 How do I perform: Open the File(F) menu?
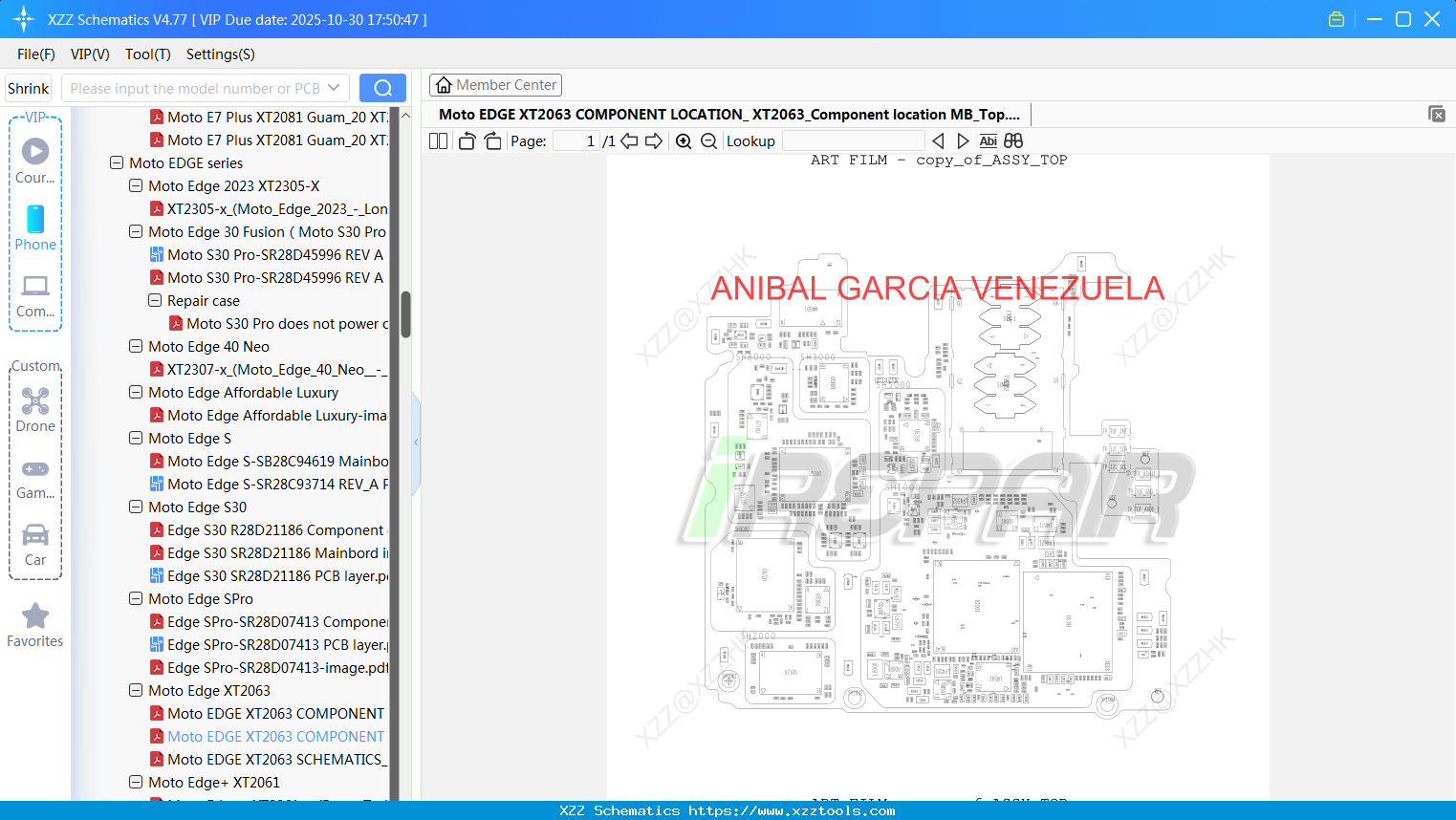point(36,54)
